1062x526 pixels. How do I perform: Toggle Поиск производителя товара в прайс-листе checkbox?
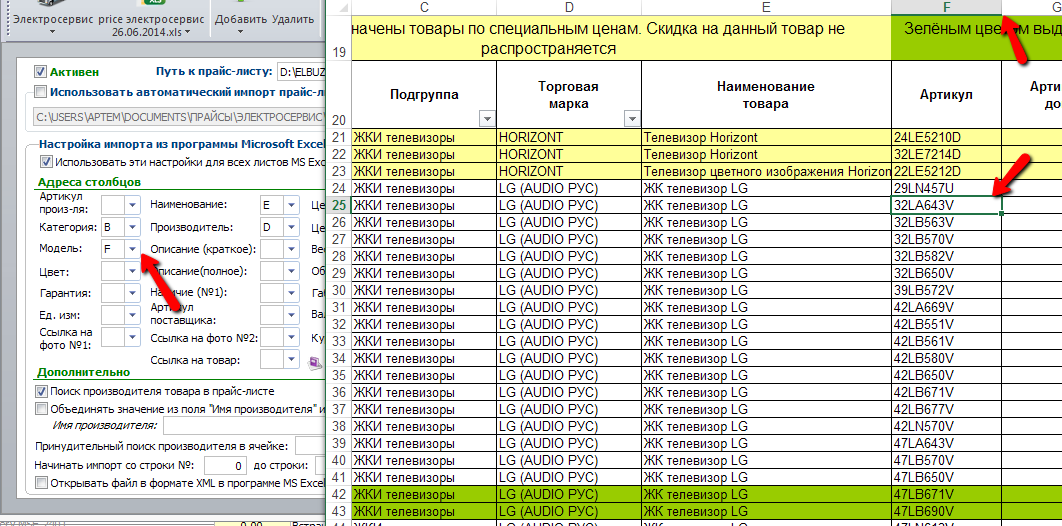point(41,391)
